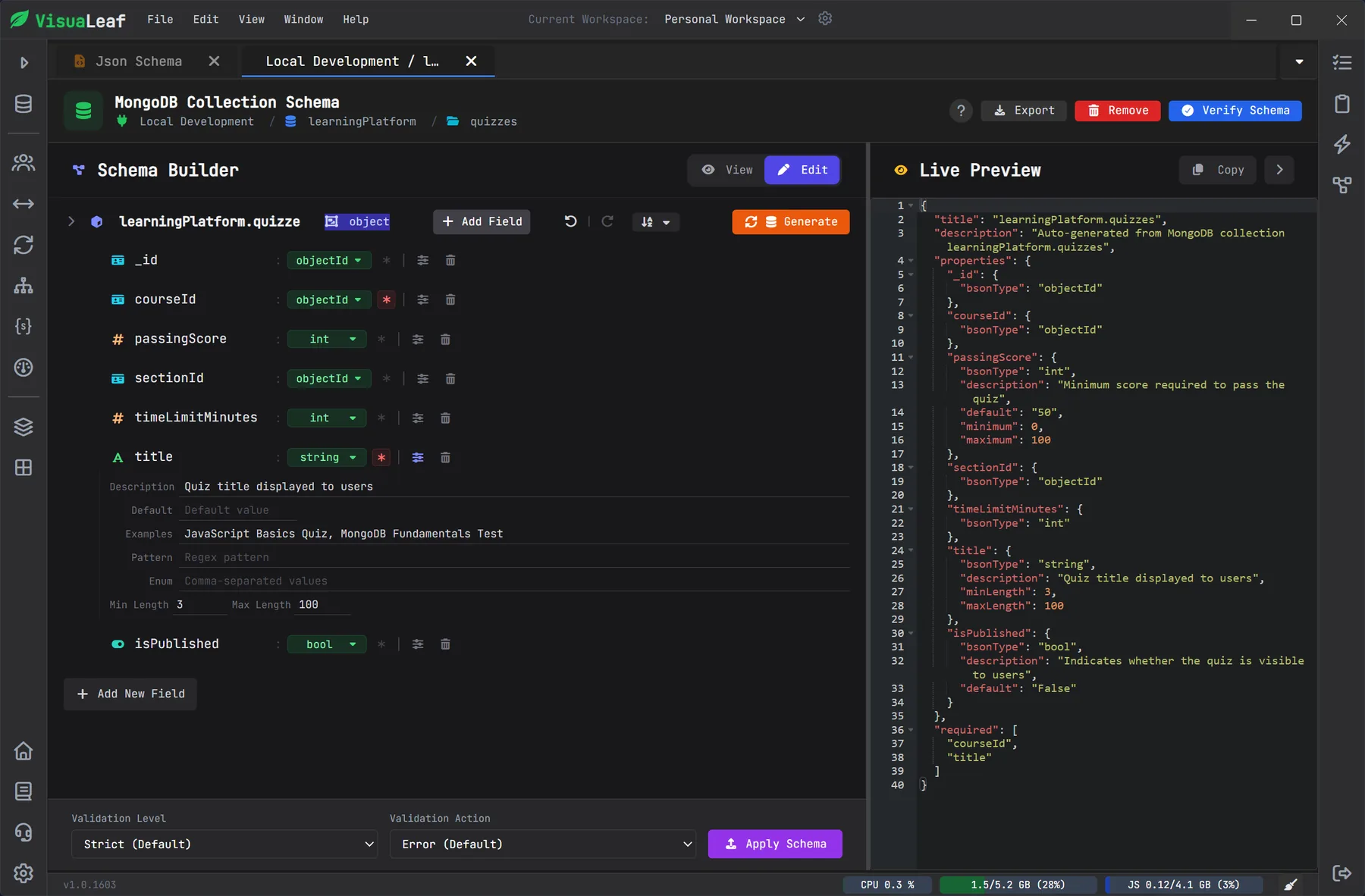
Task: Switch the Schema Builder to Edit mode
Action: tap(802, 170)
